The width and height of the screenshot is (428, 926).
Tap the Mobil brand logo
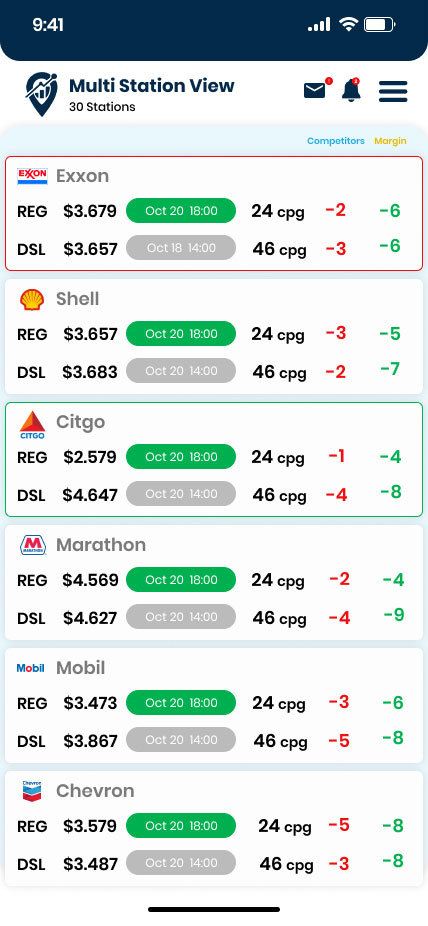[x=31, y=669]
